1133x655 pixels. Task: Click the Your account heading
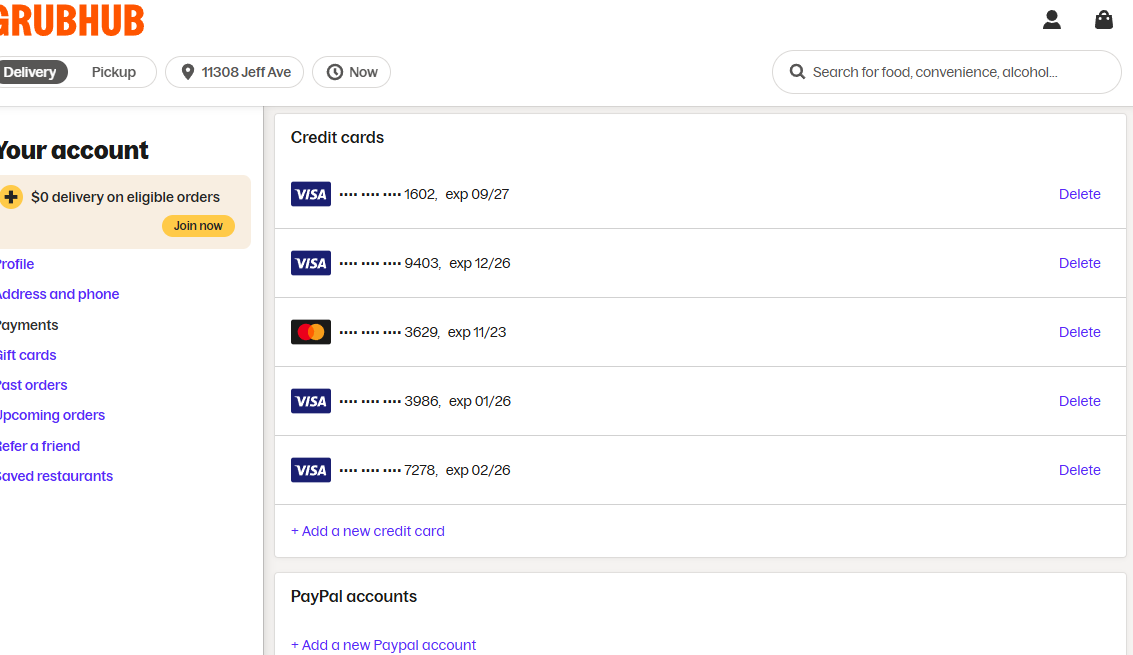click(x=74, y=150)
